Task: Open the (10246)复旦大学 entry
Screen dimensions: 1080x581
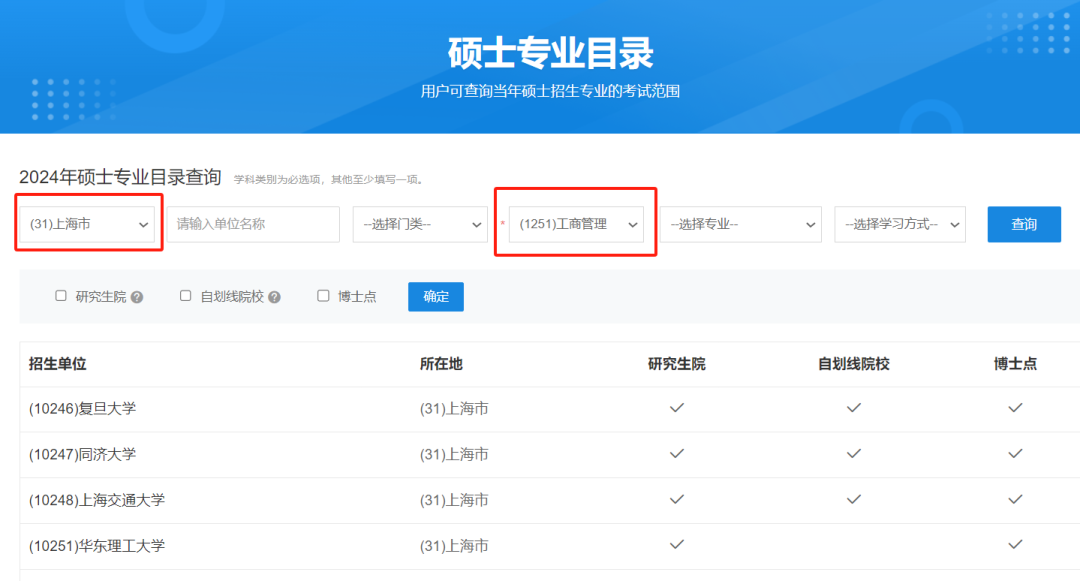Action: [82, 408]
